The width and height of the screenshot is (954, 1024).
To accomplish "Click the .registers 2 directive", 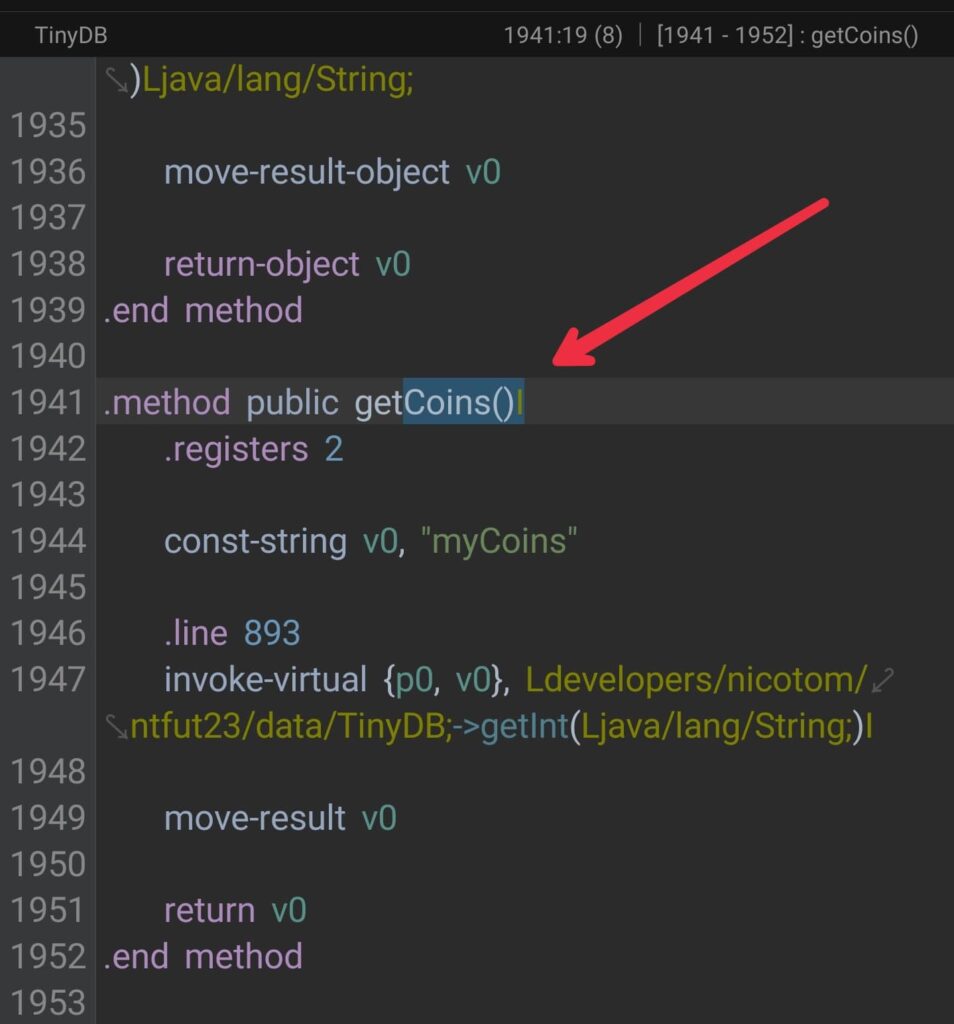I will pyautogui.click(x=253, y=449).
